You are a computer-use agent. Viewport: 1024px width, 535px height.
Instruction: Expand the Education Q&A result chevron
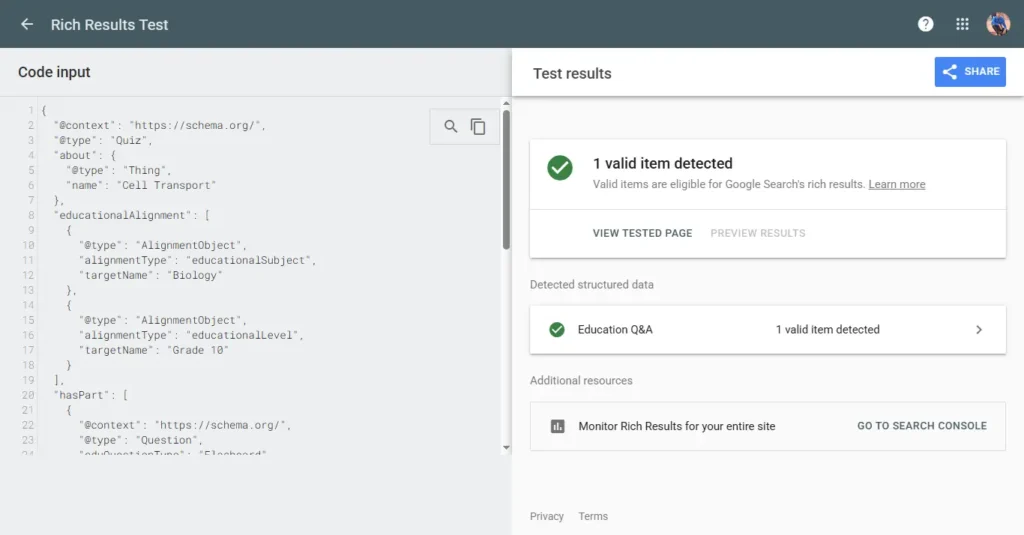point(978,330)
